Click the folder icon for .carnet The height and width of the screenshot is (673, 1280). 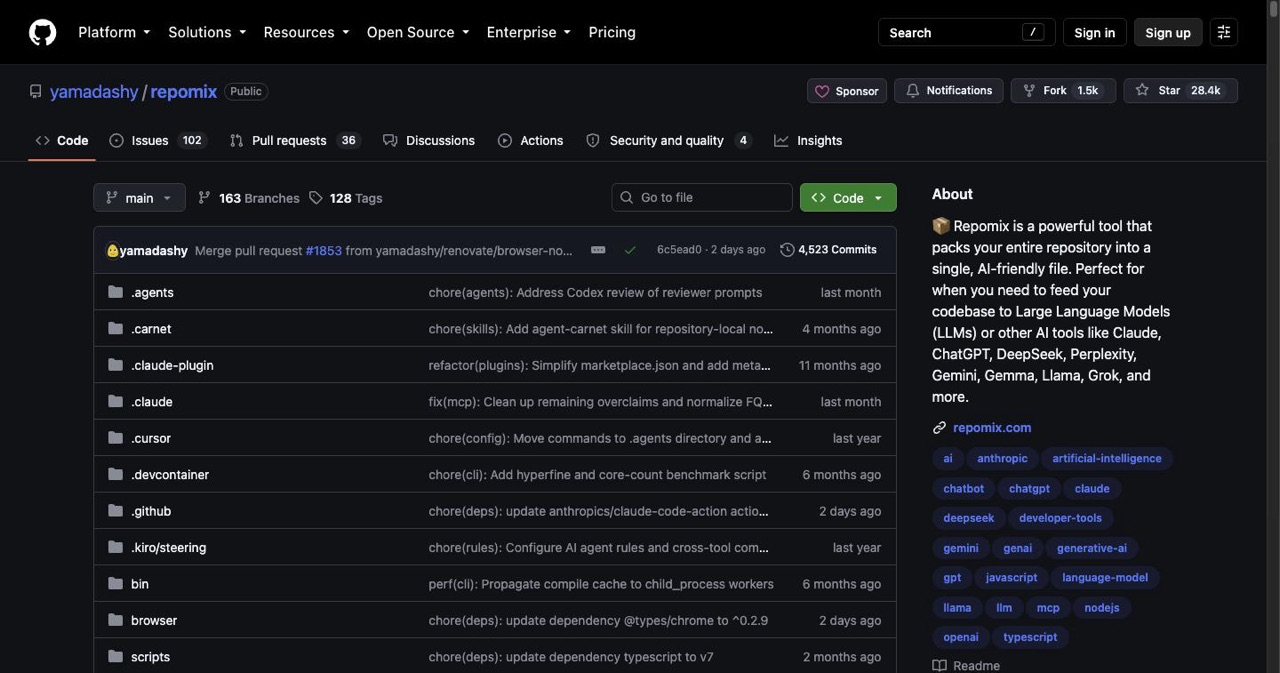115,329
